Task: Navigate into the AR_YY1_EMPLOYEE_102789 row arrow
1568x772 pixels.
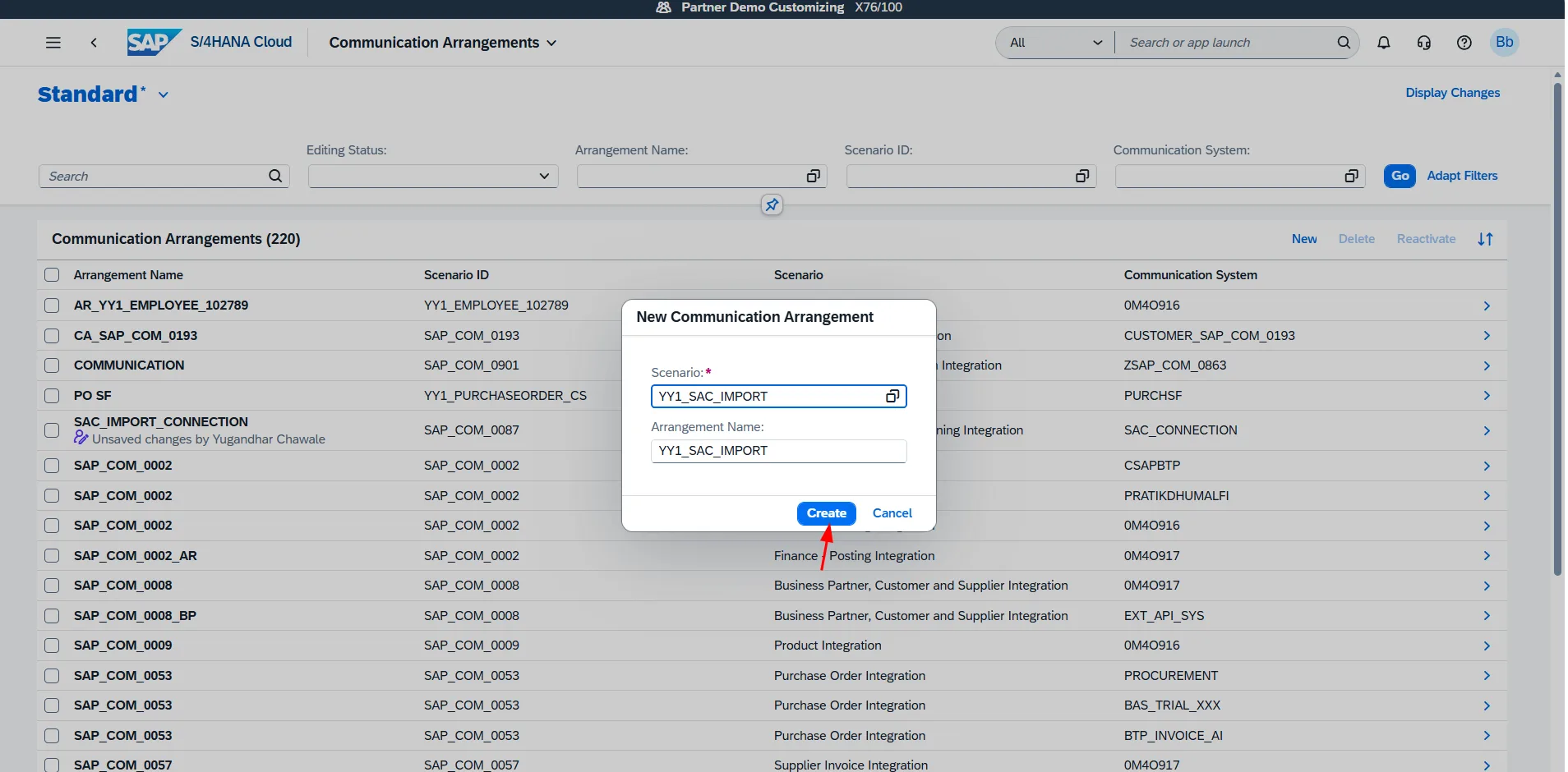Action: (1487, 306)
